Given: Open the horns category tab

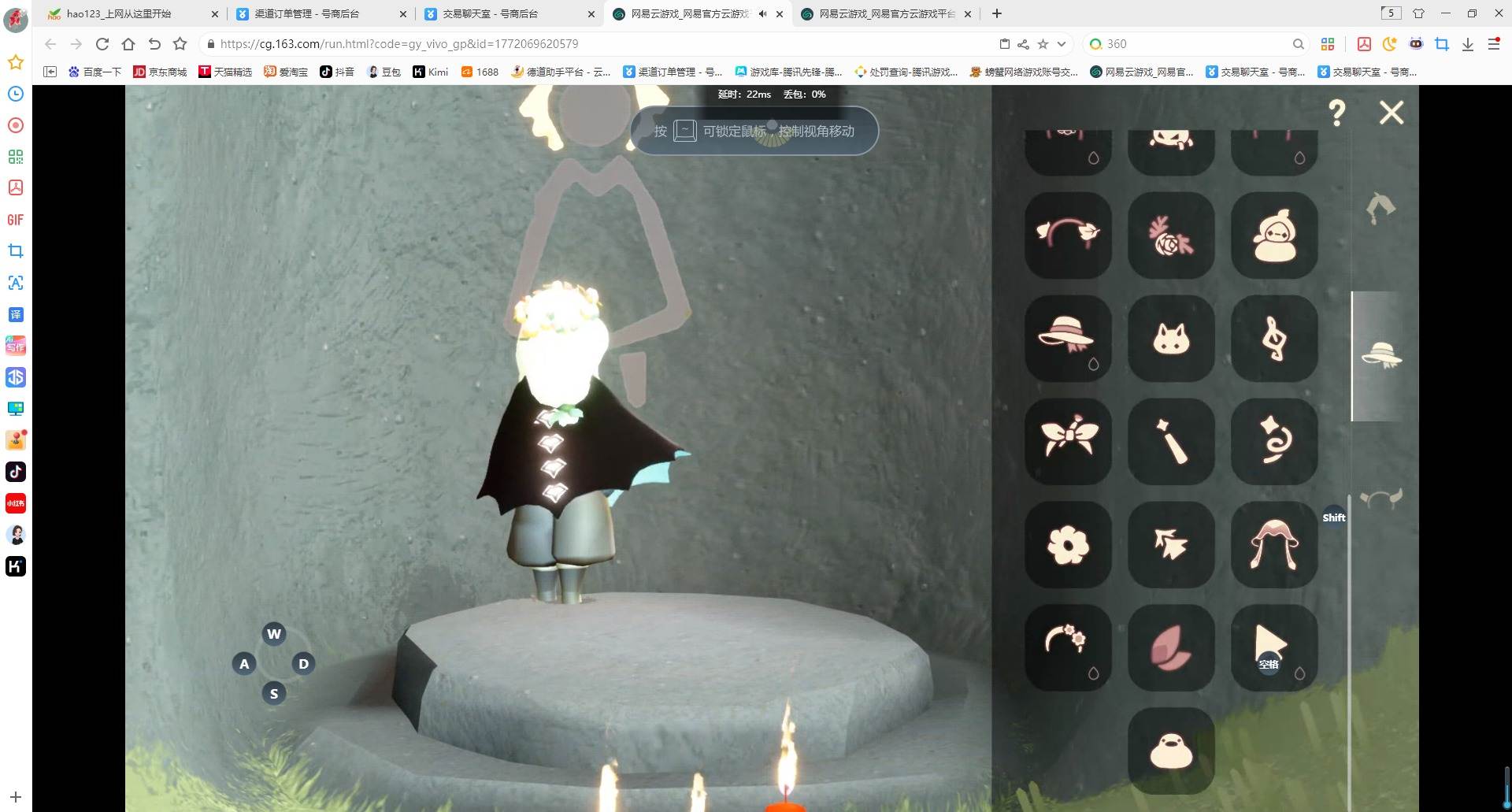Looking at the screenshot, I should pos(1380,499).
